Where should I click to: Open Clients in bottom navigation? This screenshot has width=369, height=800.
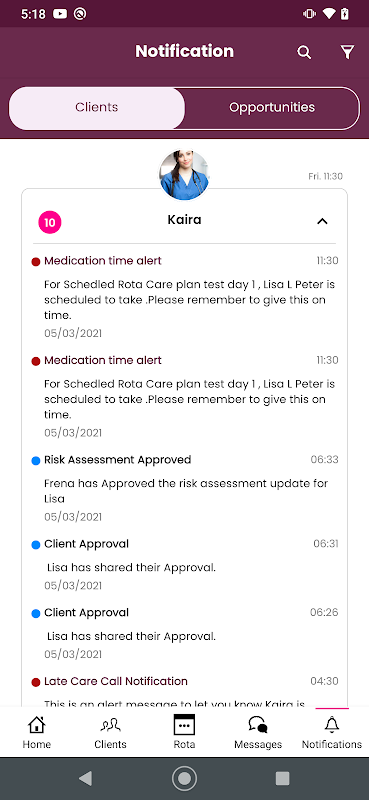(x=110, y=732)
